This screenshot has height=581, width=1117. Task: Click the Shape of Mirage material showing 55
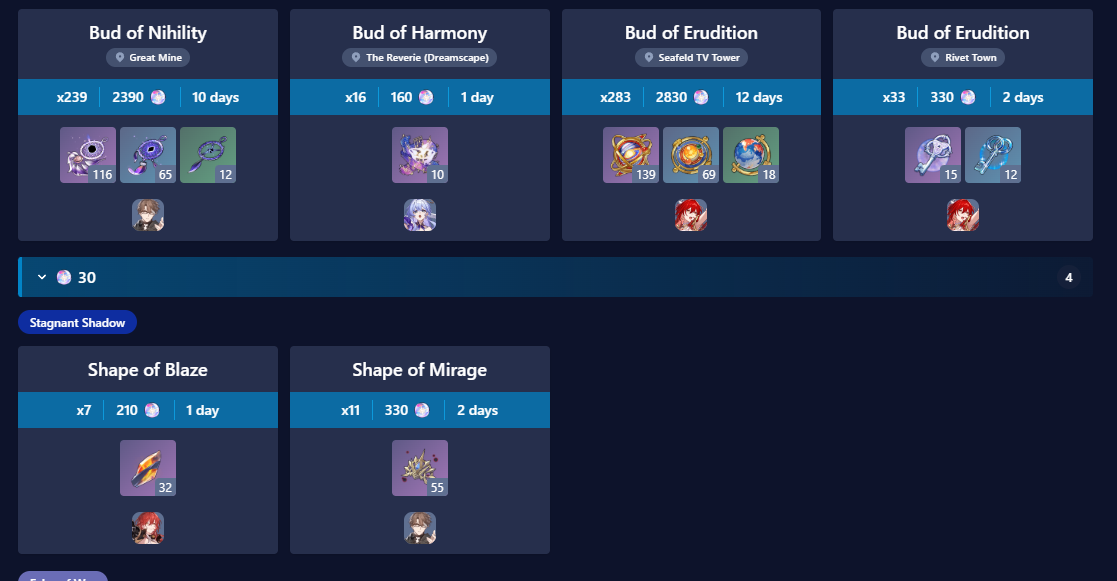(420, 468)
